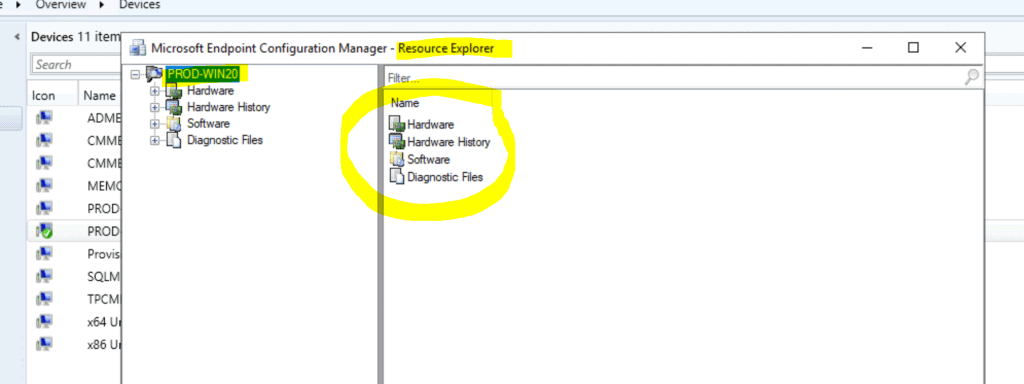Expand the Software tree node
Screen dimensions: 1024x384
155,123
